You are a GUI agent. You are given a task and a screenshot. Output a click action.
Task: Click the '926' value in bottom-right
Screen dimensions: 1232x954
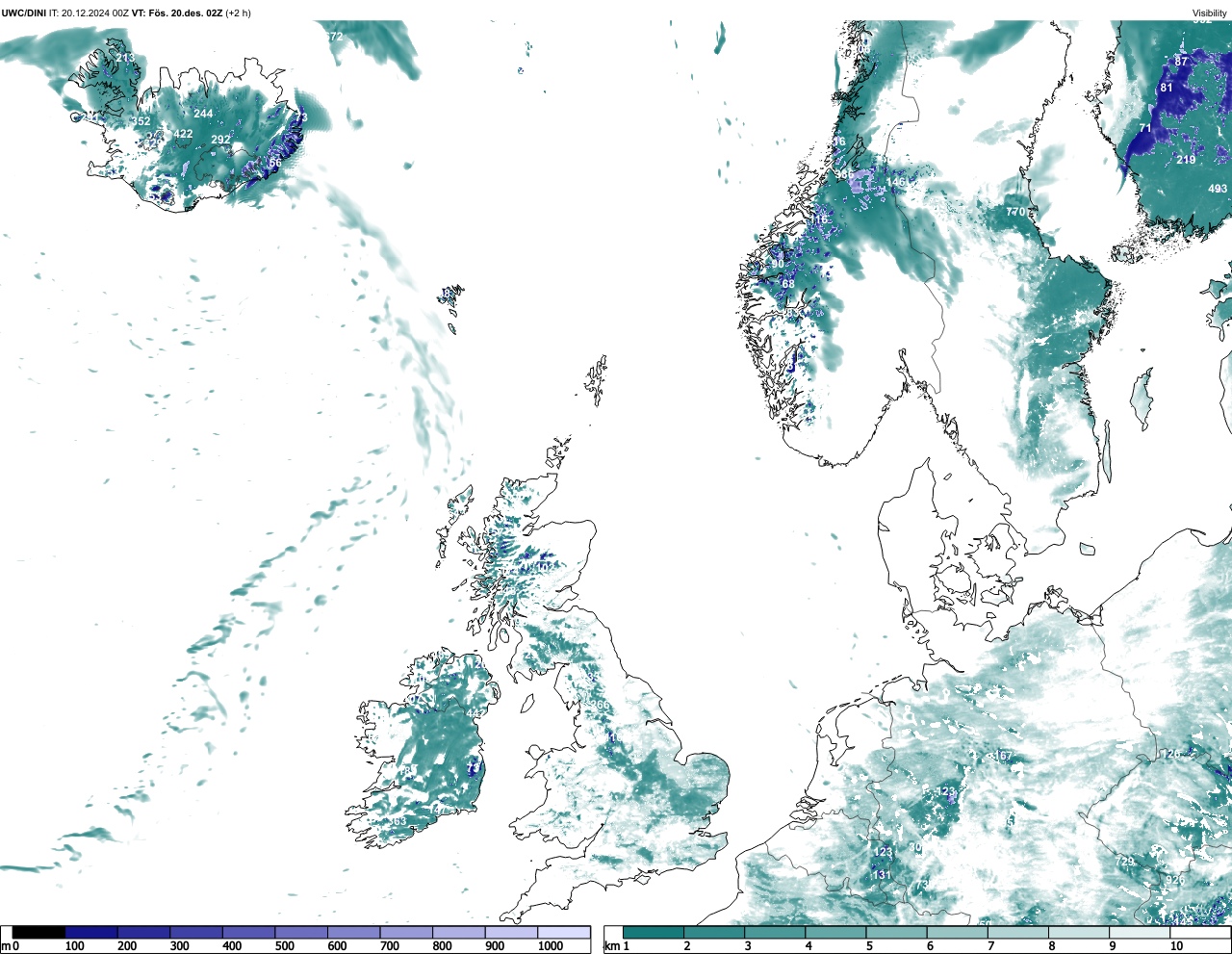click(x=1175, y=880)
